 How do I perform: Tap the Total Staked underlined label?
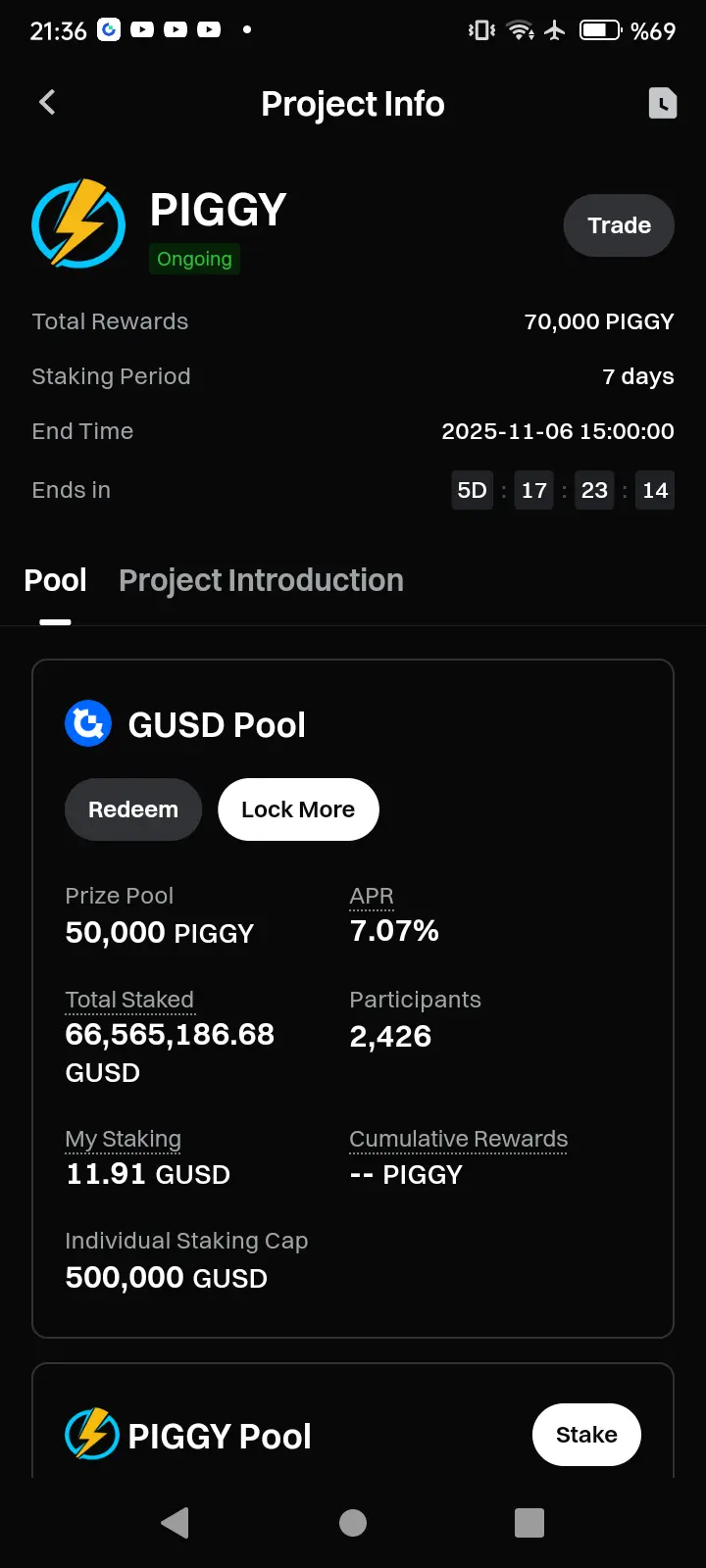tap(129, 1000)
